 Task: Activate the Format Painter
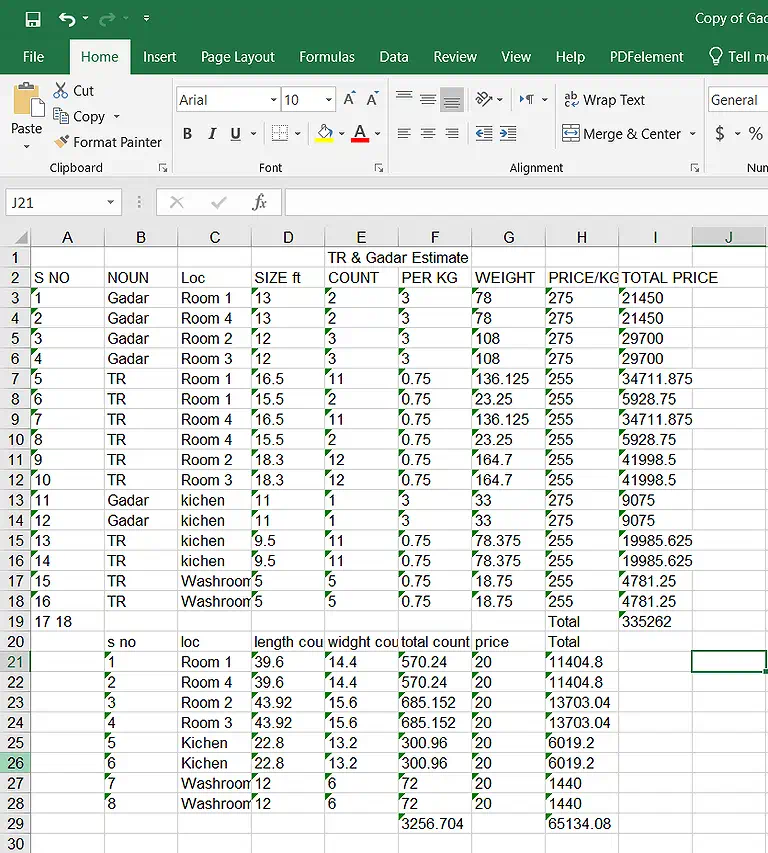(108, 142)
